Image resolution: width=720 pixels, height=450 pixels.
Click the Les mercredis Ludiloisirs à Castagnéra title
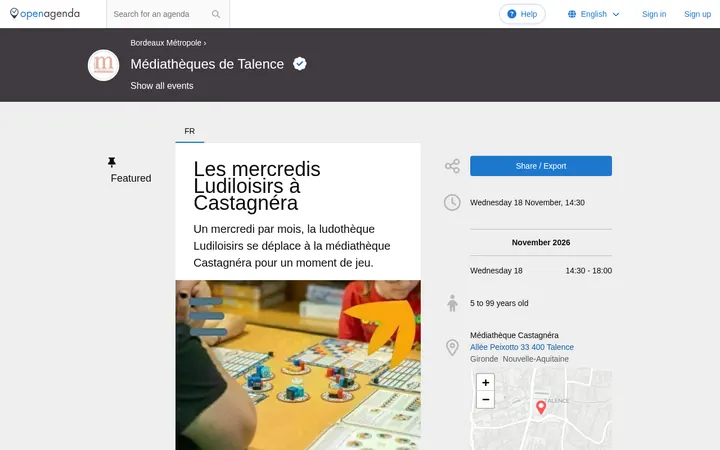[257, 186]
